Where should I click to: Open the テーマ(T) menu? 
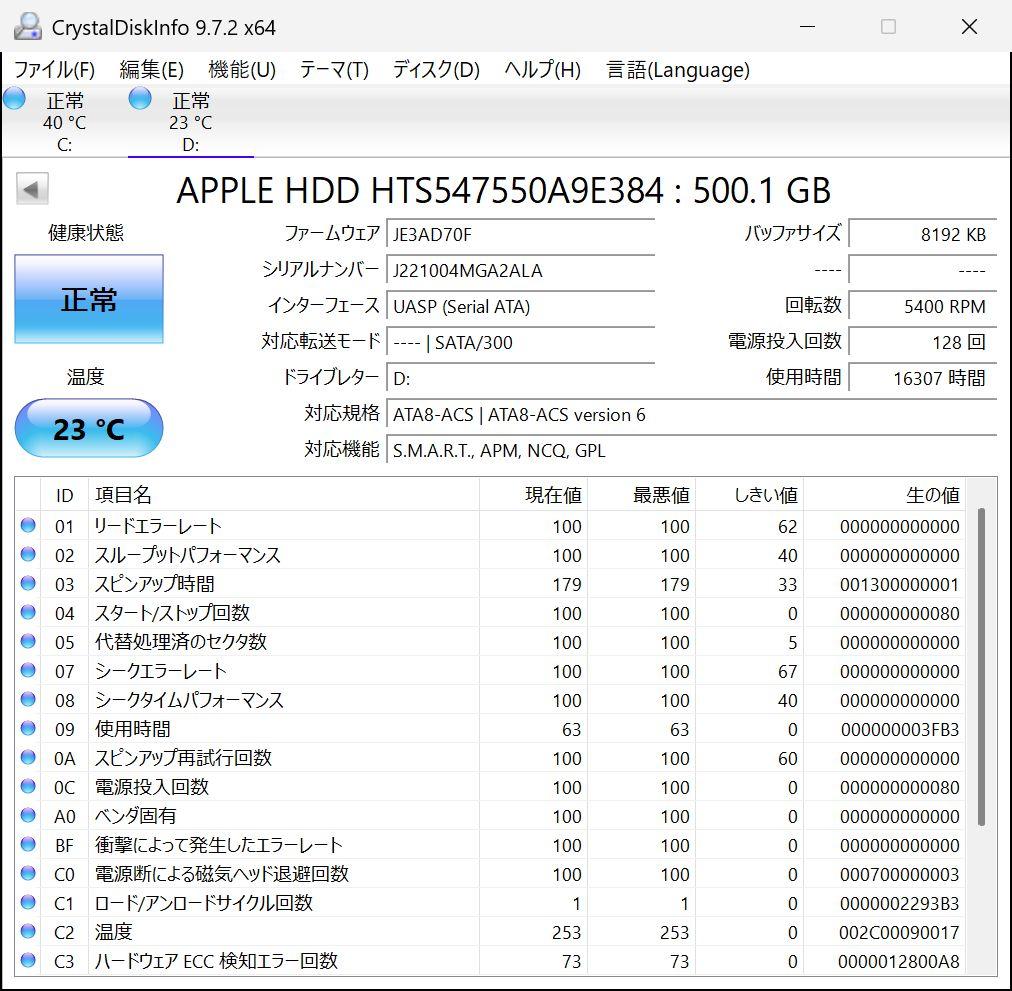pyautogui.click(x=334, y=69)
